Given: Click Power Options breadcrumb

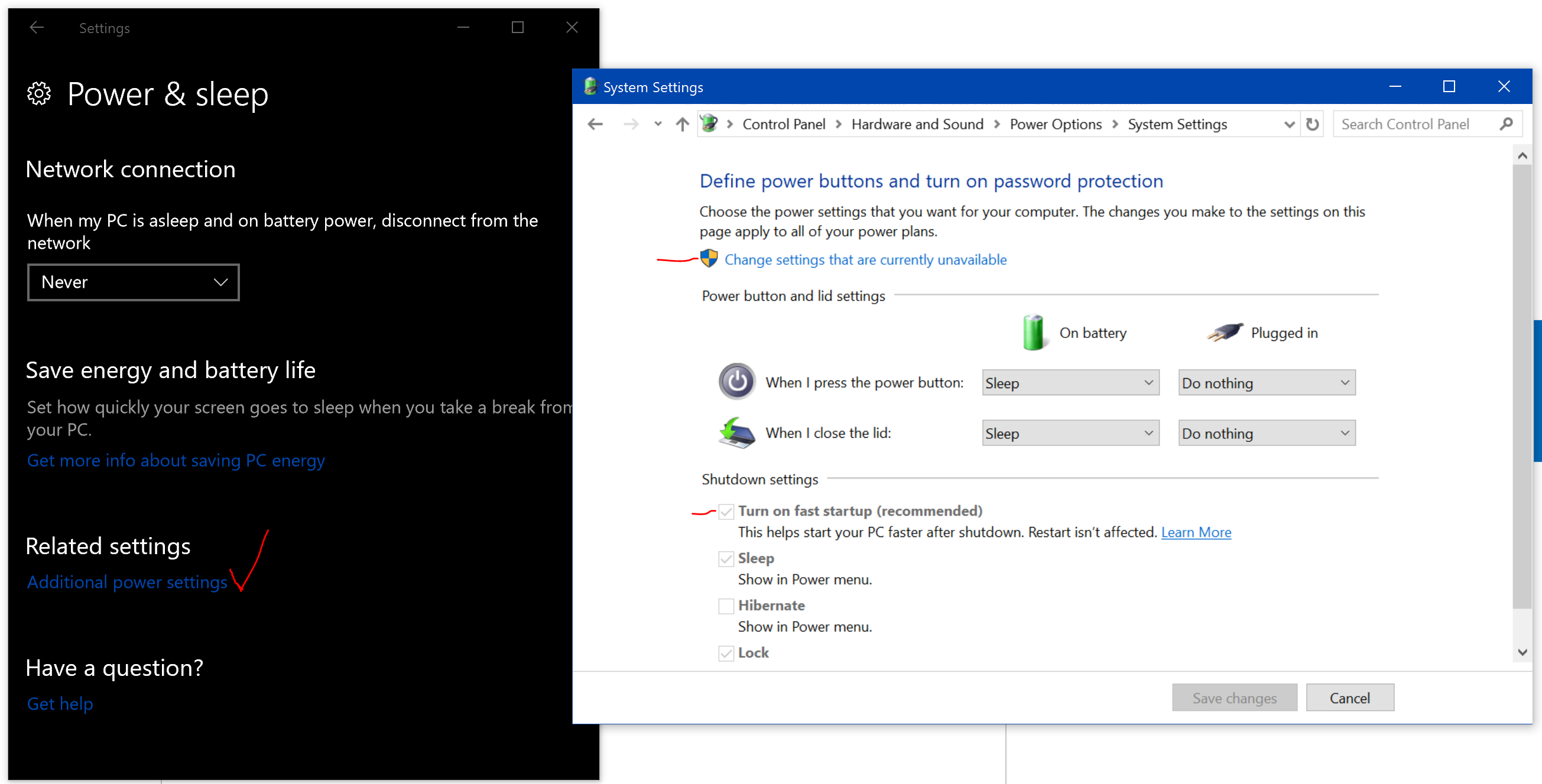Looking at the screenshot, I should pos(1056,124).
